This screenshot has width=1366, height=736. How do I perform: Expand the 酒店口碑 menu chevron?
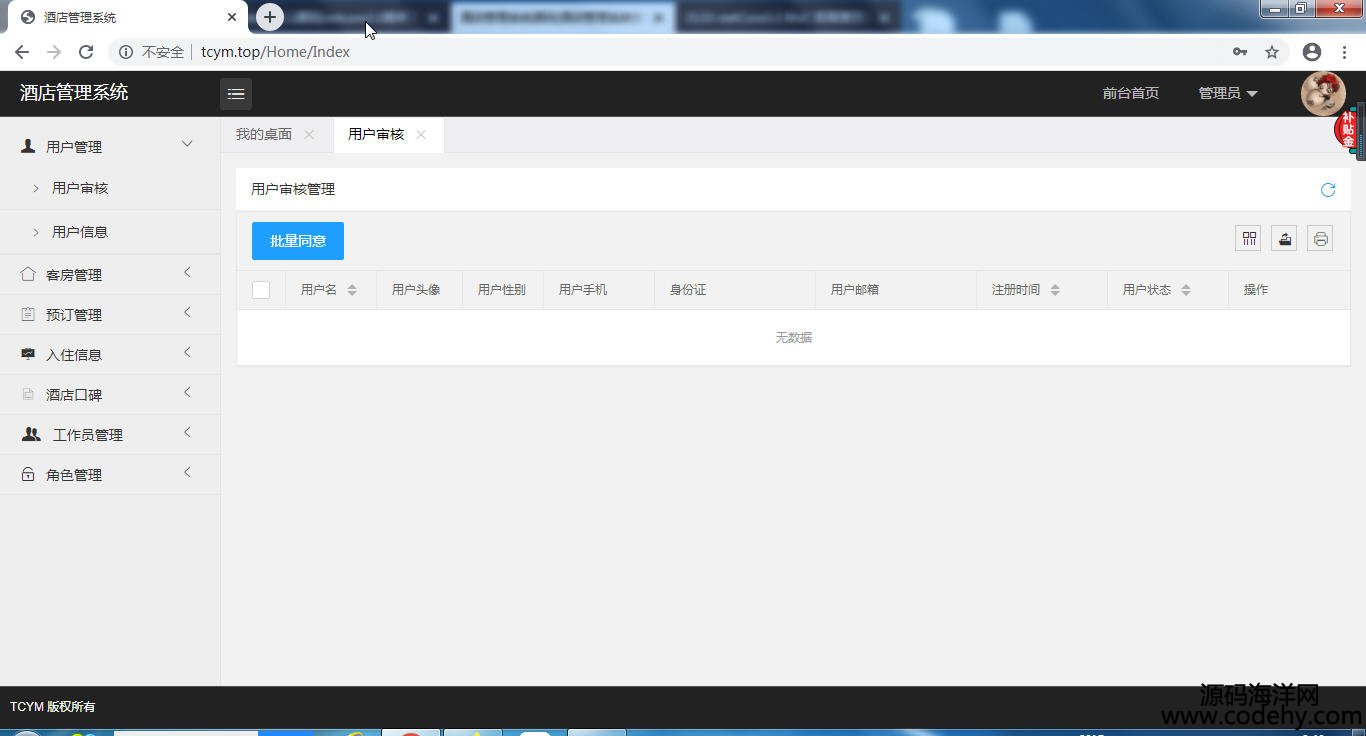click(187, 393)
